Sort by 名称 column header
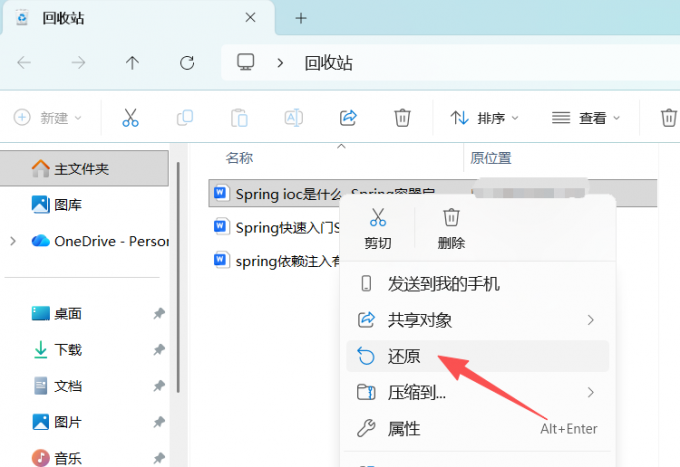This screenshot has height=467, width=680. pyautogui.click(x=239, y=158)
